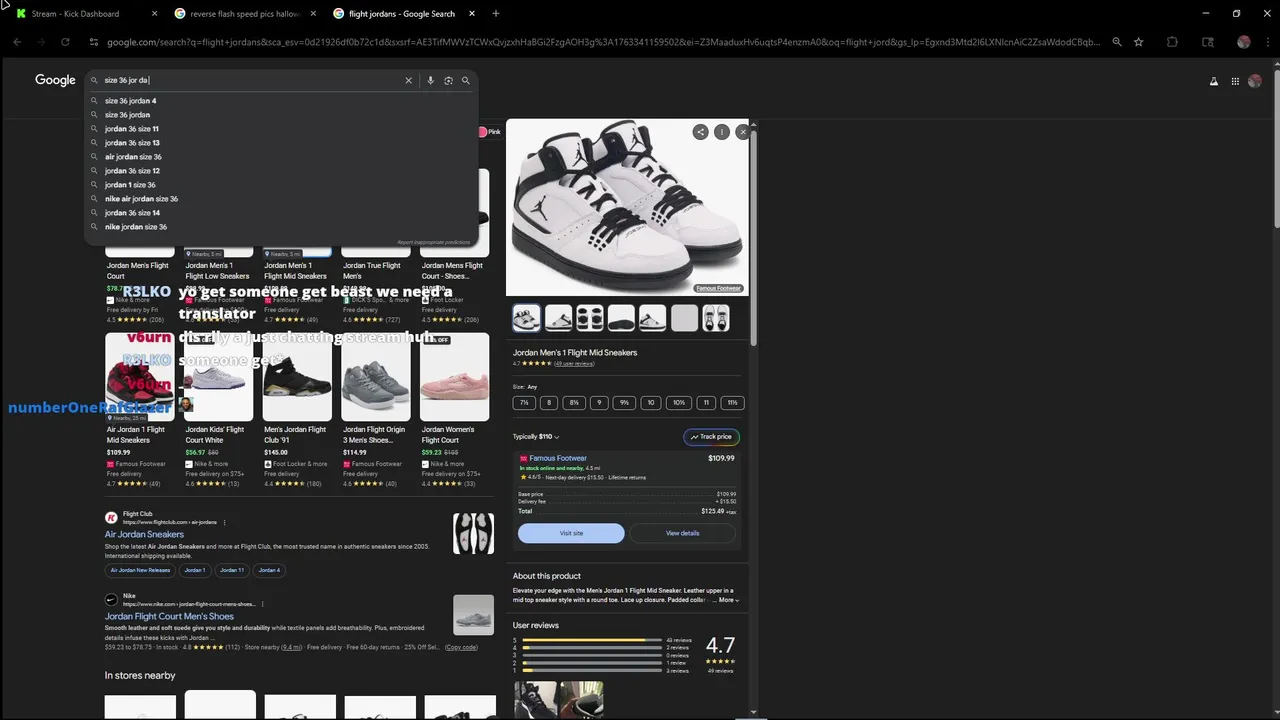The image size is (1280, 720).
Task: Open Google Lens image search icon
Action: (448, 80)
